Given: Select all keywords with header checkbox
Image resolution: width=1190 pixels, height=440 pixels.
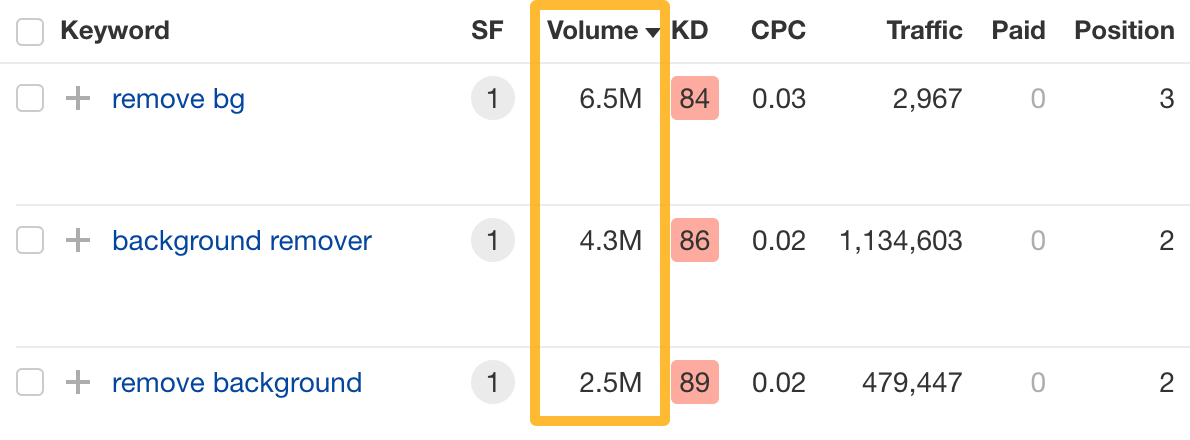Looking at the screenshot, I should (x=31, y=32).
